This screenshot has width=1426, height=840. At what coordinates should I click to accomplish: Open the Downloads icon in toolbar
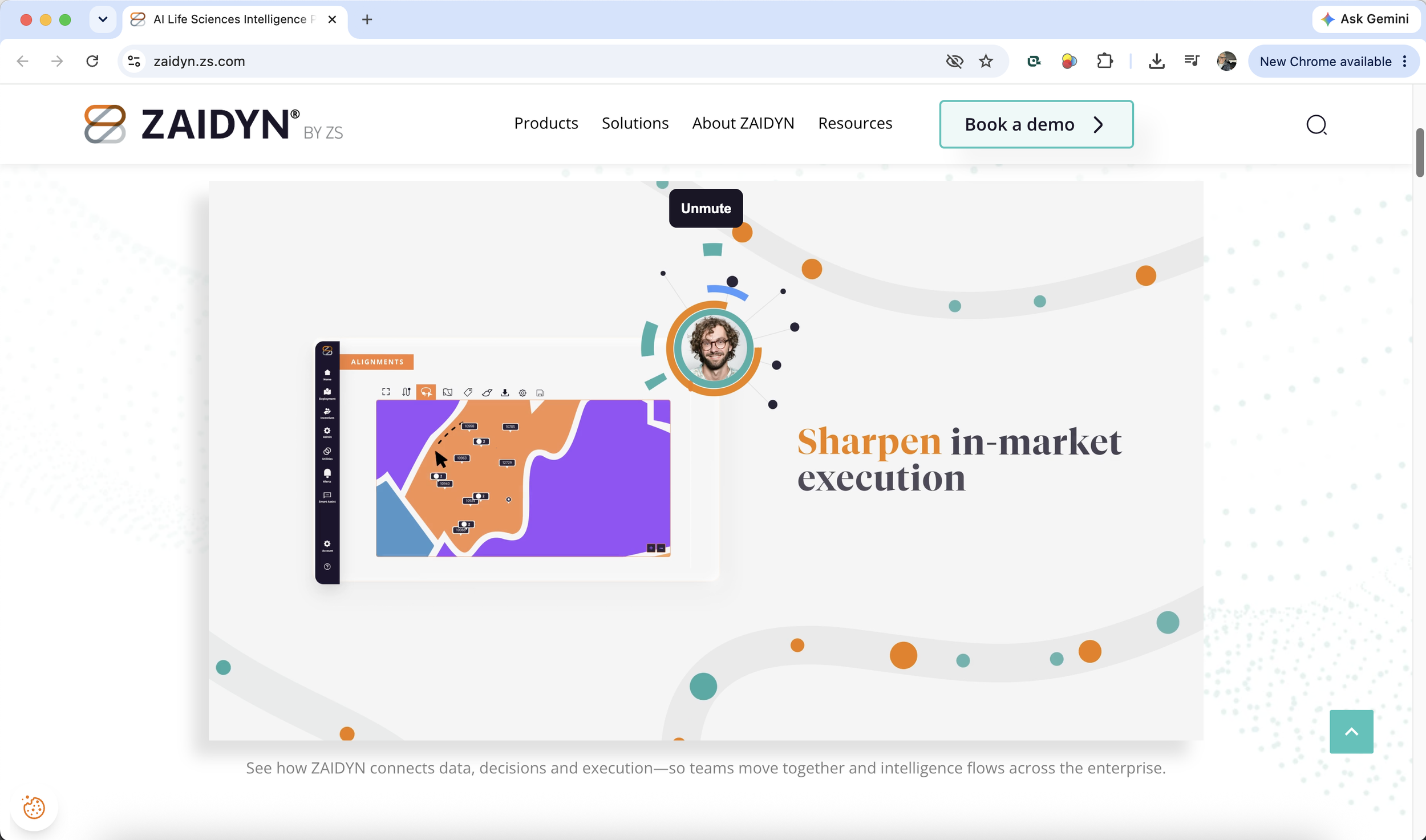pyautogui.click(x=1156, y=61)
